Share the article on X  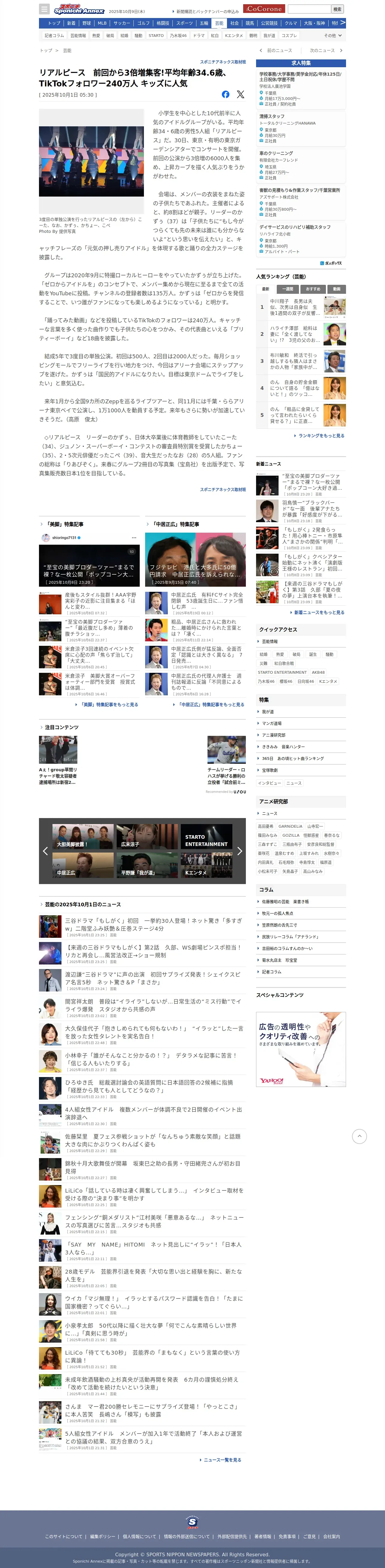coord(240,94)
